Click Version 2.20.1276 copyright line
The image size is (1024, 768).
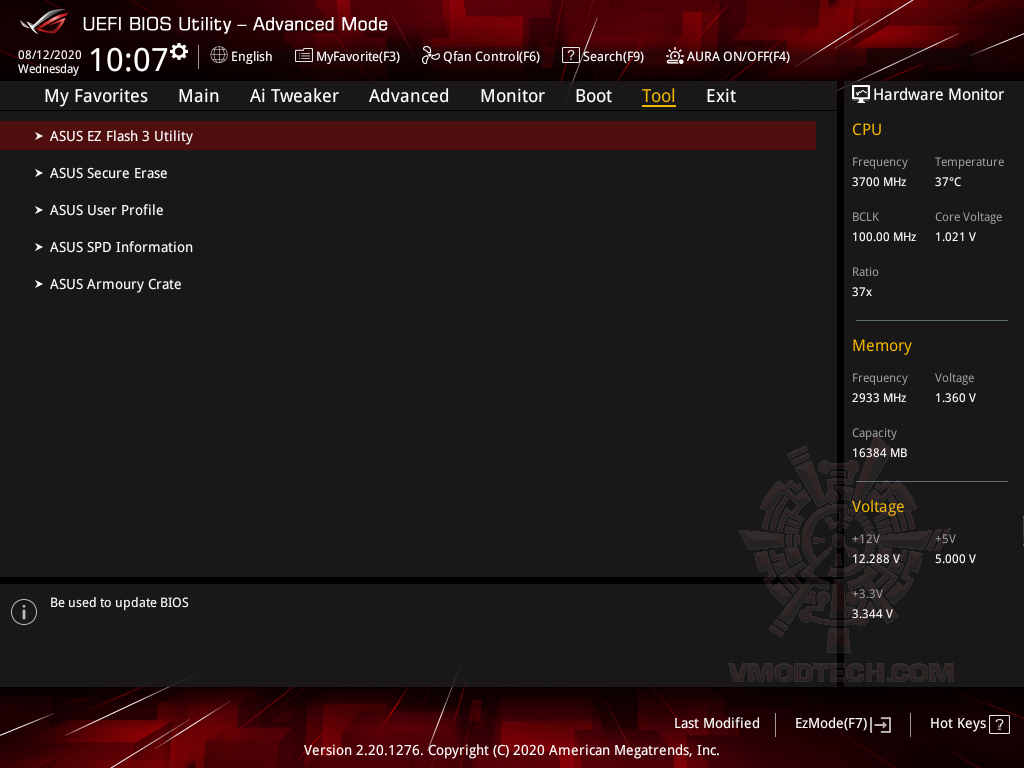511,750
